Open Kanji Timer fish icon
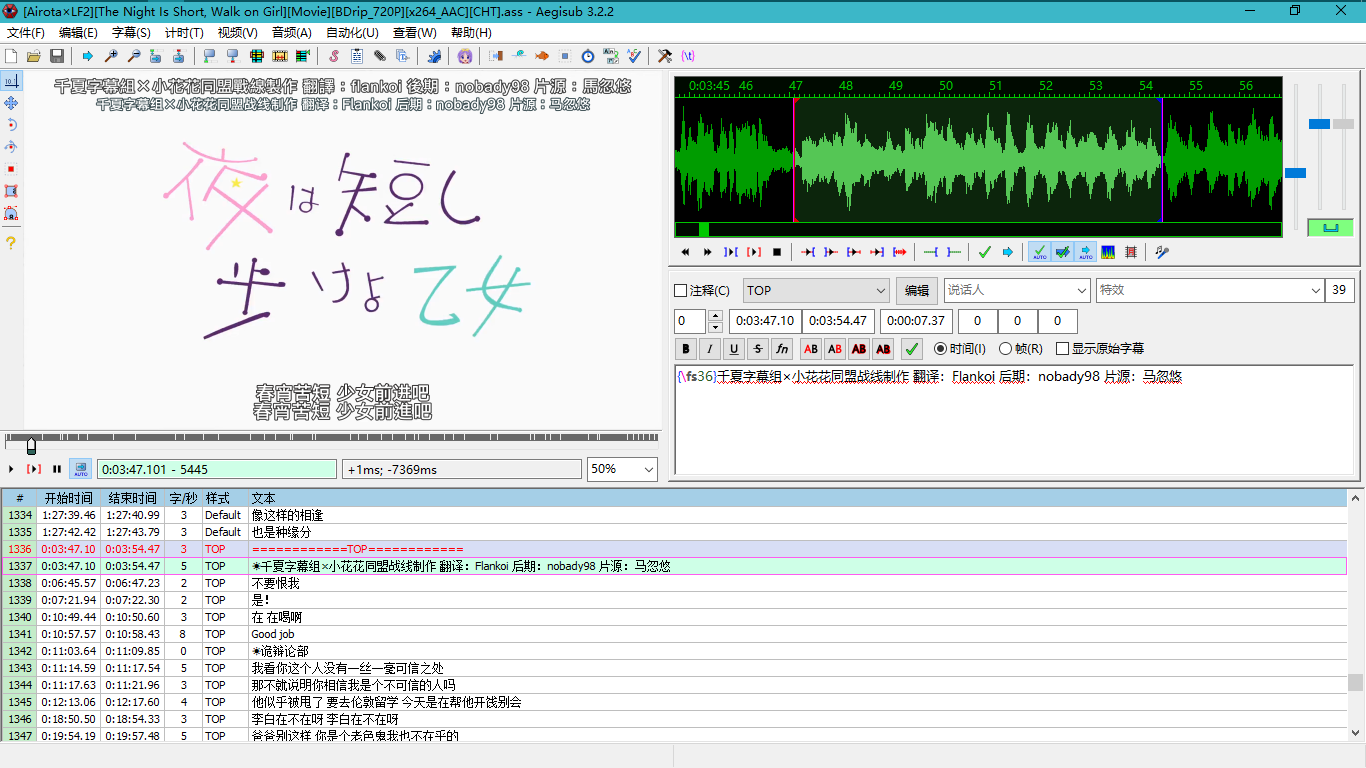This screenshot has height=768, width=1366. [542, 55]
